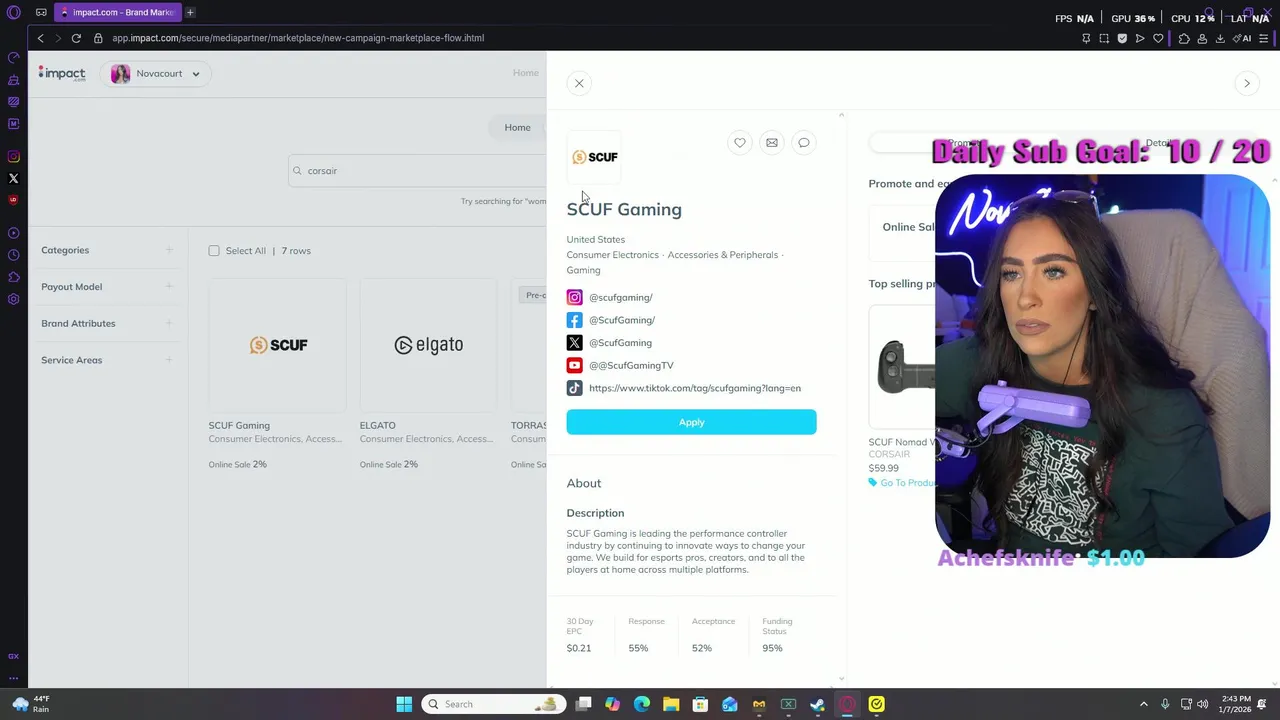Image resolution: width=1280 pixels, height=720 pixels.
Task: Click the '7 rows' count text
Action: (x=296, y=251)
